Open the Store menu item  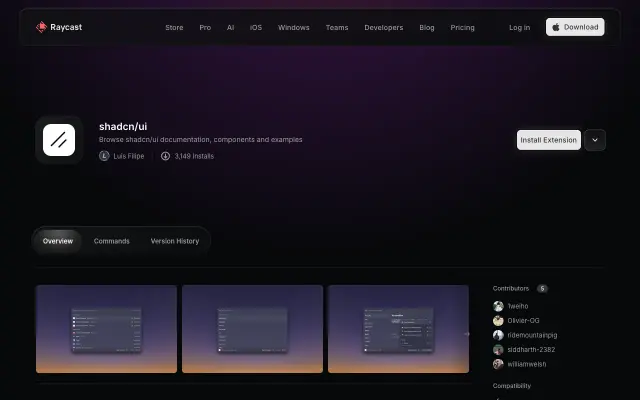(x=174, y=28)
